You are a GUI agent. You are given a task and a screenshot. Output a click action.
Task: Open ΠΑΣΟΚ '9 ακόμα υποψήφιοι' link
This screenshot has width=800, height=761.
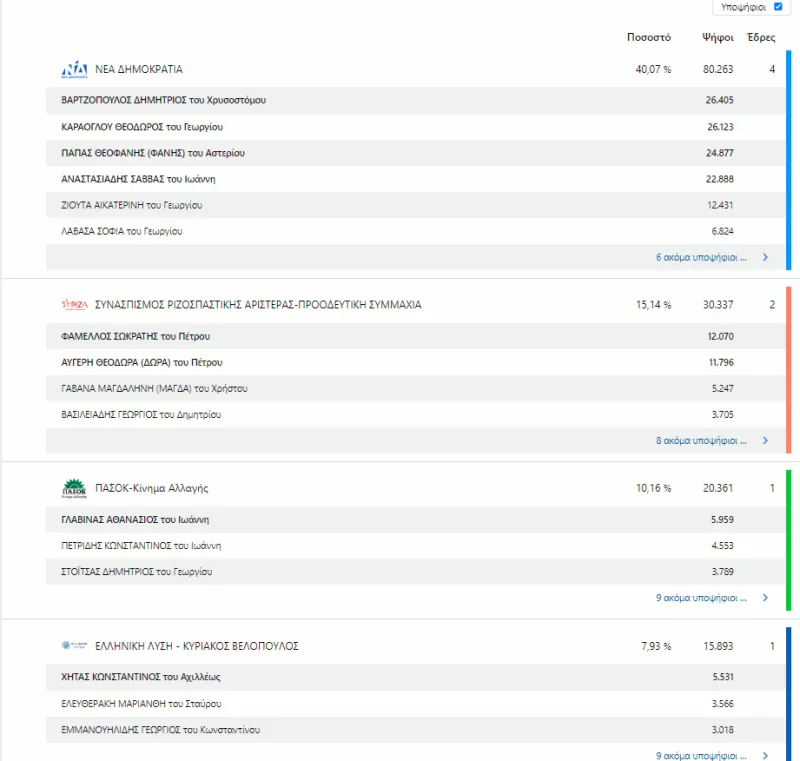(701, 597)
